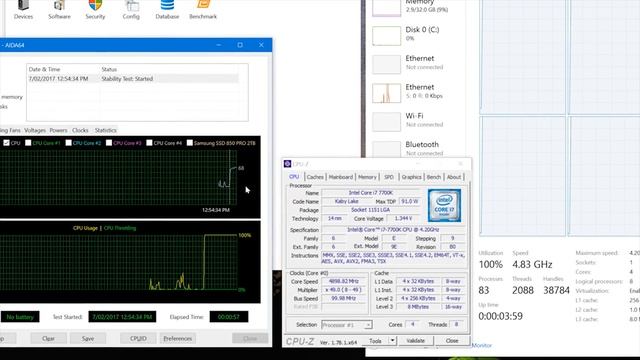Switch to the Clocks tab in AIDA64
The image size is (640, 360).
(x=80, y=130)
